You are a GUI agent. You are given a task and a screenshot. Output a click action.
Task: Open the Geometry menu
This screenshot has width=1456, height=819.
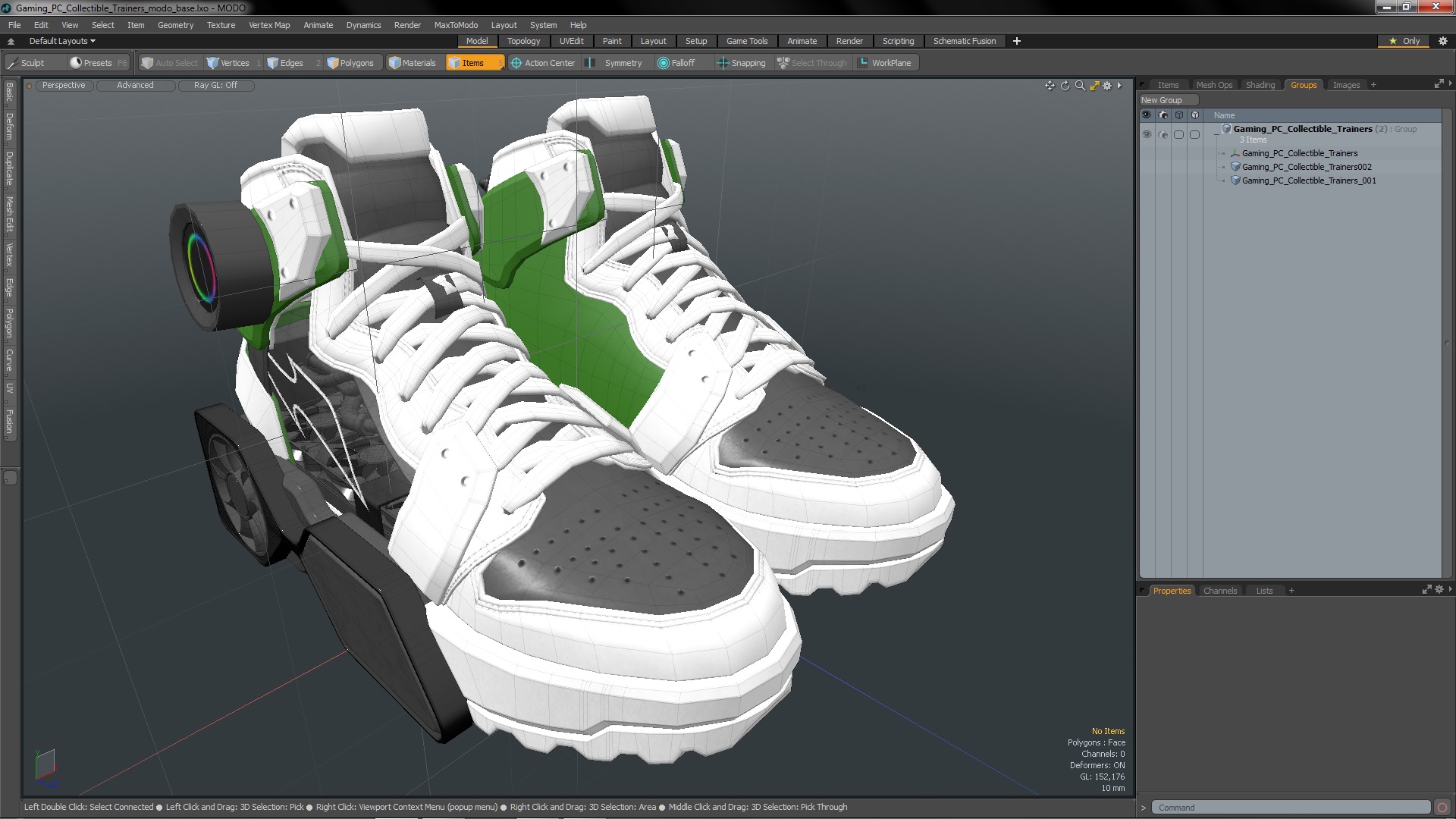coord(175,25)
